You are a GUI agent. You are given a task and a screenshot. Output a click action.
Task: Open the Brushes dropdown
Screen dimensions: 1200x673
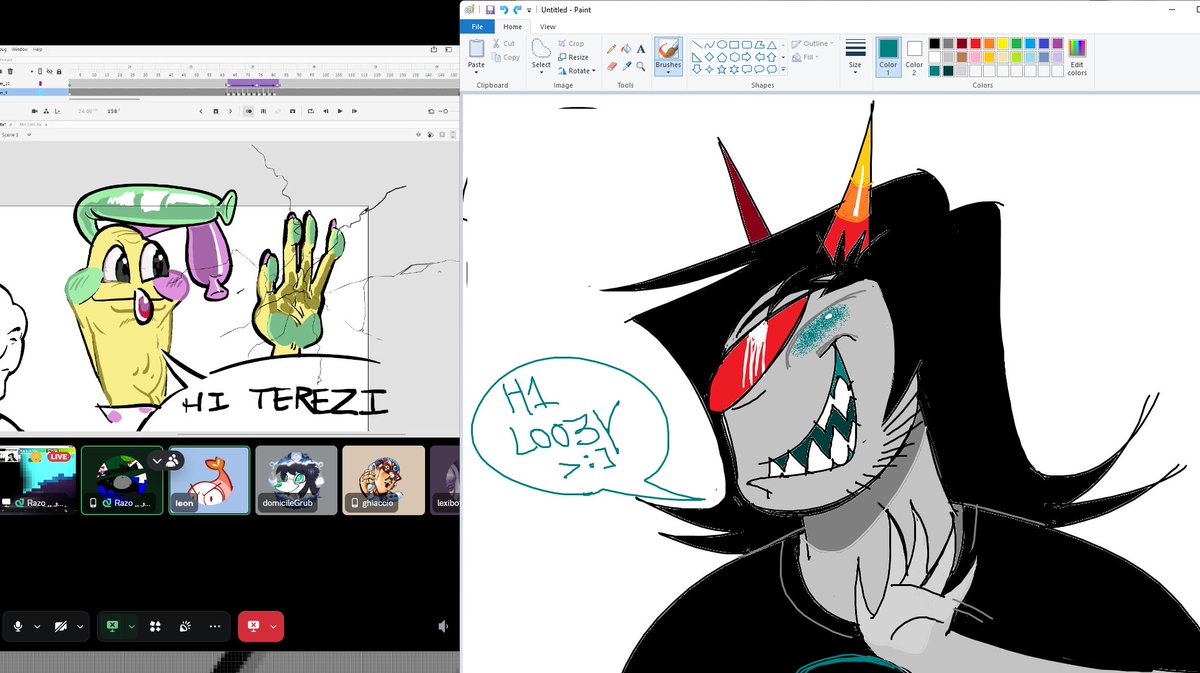[x=668, y=73]
